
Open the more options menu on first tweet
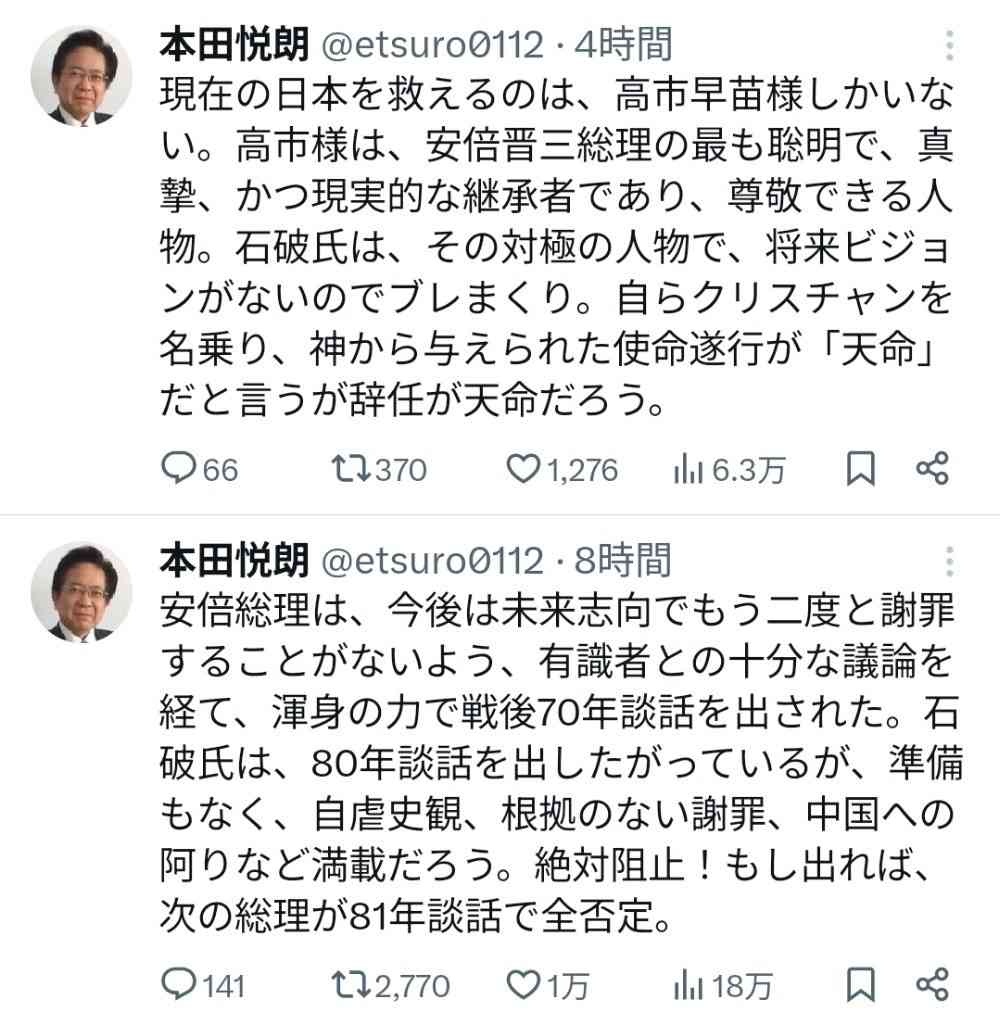pyautogui.click(x=949, y=45)
